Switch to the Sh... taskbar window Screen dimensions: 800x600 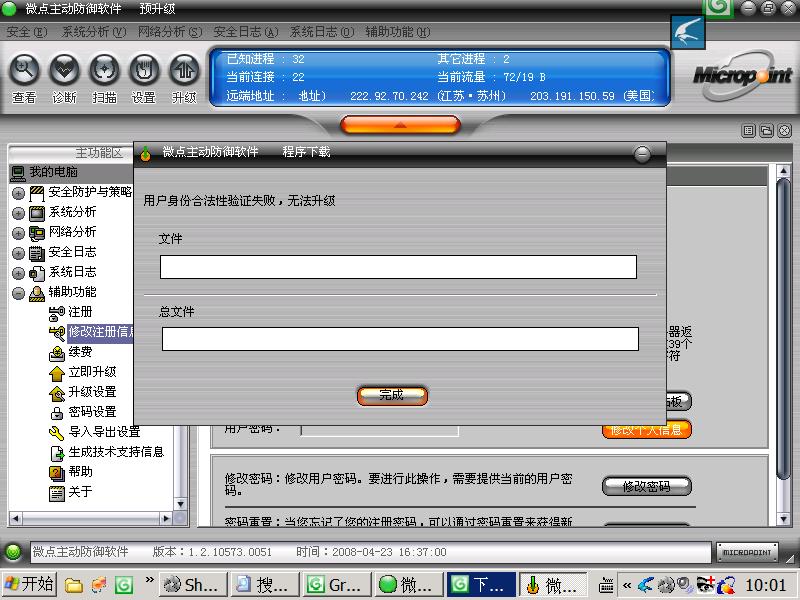(191, 585)
